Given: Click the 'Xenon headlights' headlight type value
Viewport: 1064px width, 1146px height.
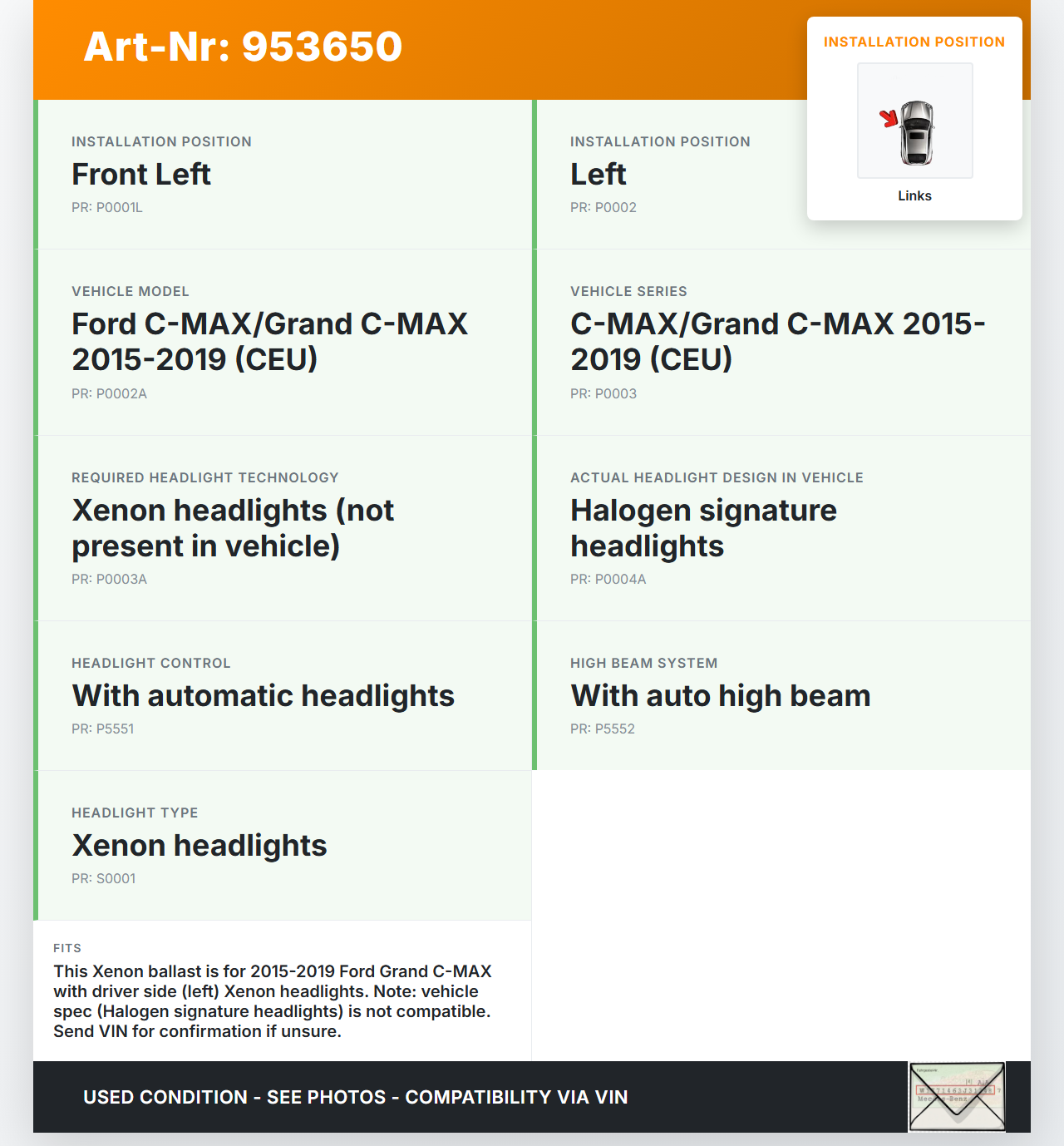Looking at the screenshot, I should point(199,846).
